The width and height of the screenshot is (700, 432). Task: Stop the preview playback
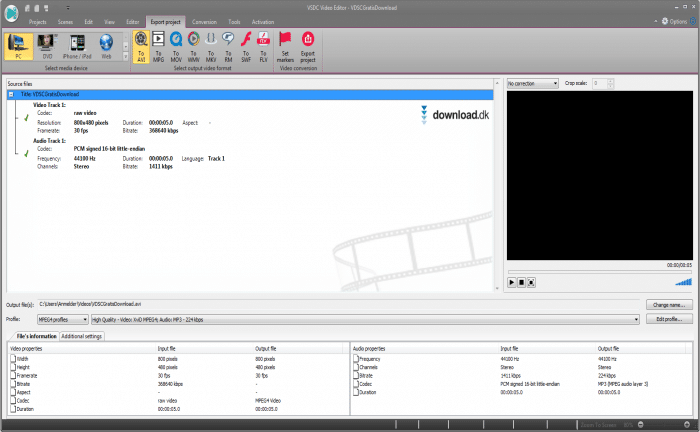point(521,282)
